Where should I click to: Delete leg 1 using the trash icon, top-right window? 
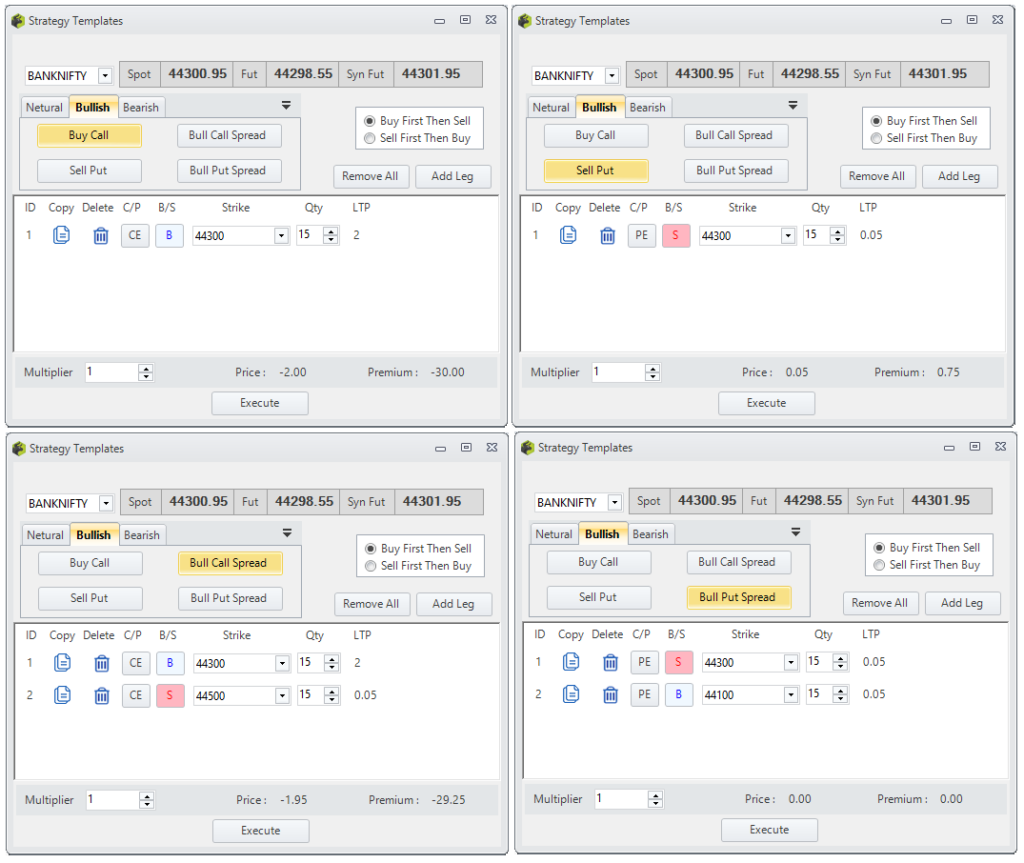tap(608, 234)
